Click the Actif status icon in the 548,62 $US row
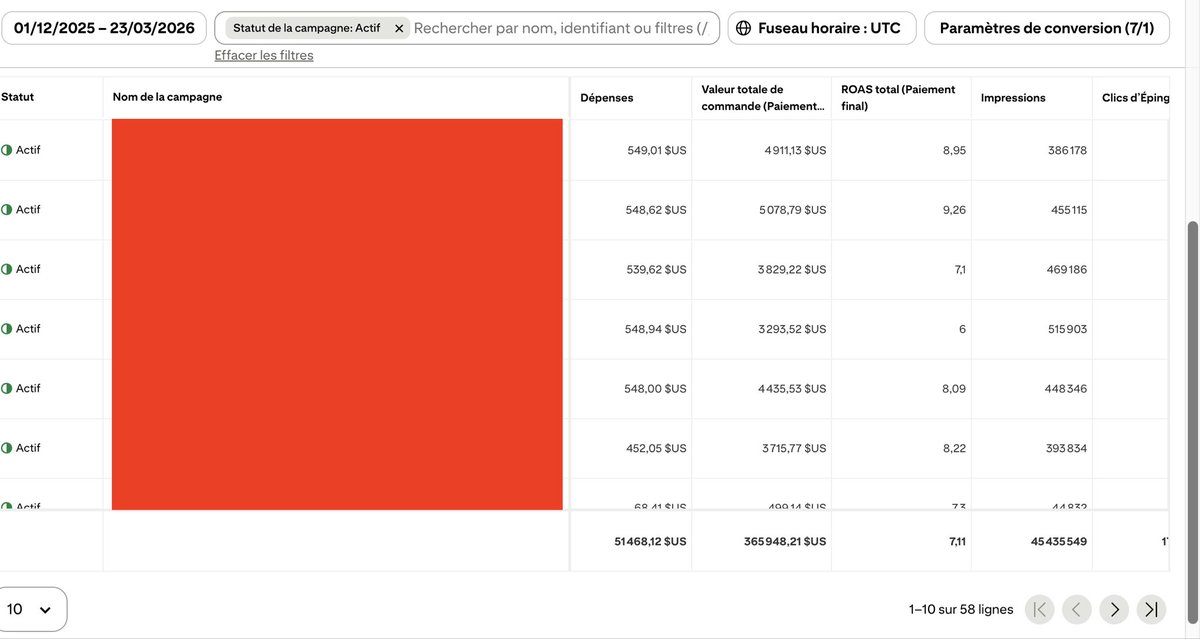The height and width of the screenshot is (639, 1200). click(7, 210)
